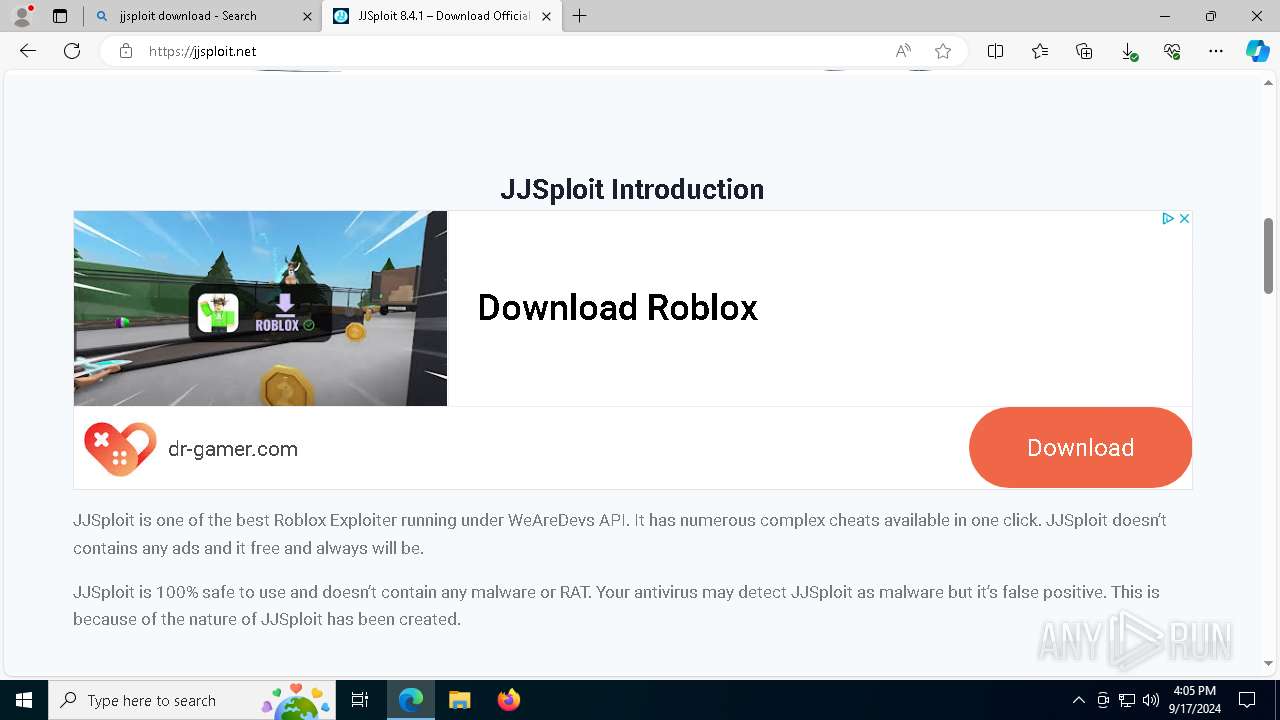
Task: Open Edge Settings and more menu
Action: coord(1216,51)
